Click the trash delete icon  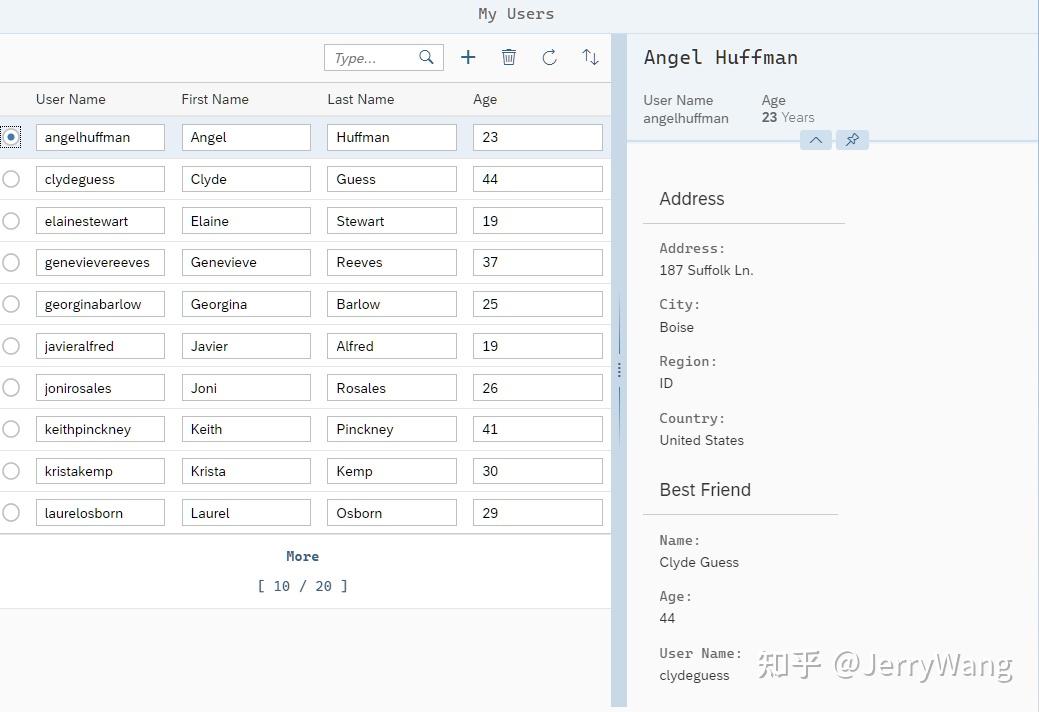[508, 58]
